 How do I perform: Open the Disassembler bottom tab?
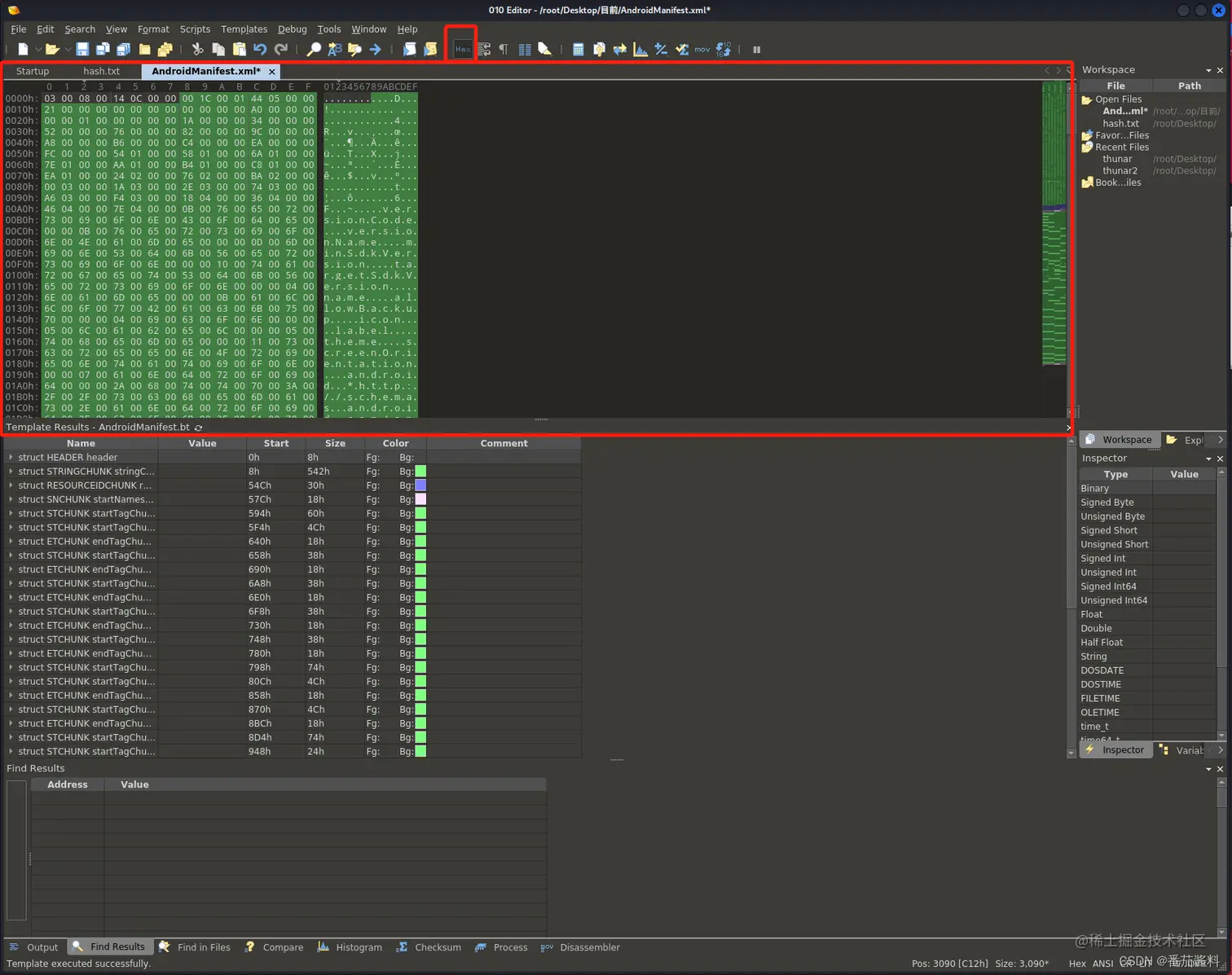581,947
